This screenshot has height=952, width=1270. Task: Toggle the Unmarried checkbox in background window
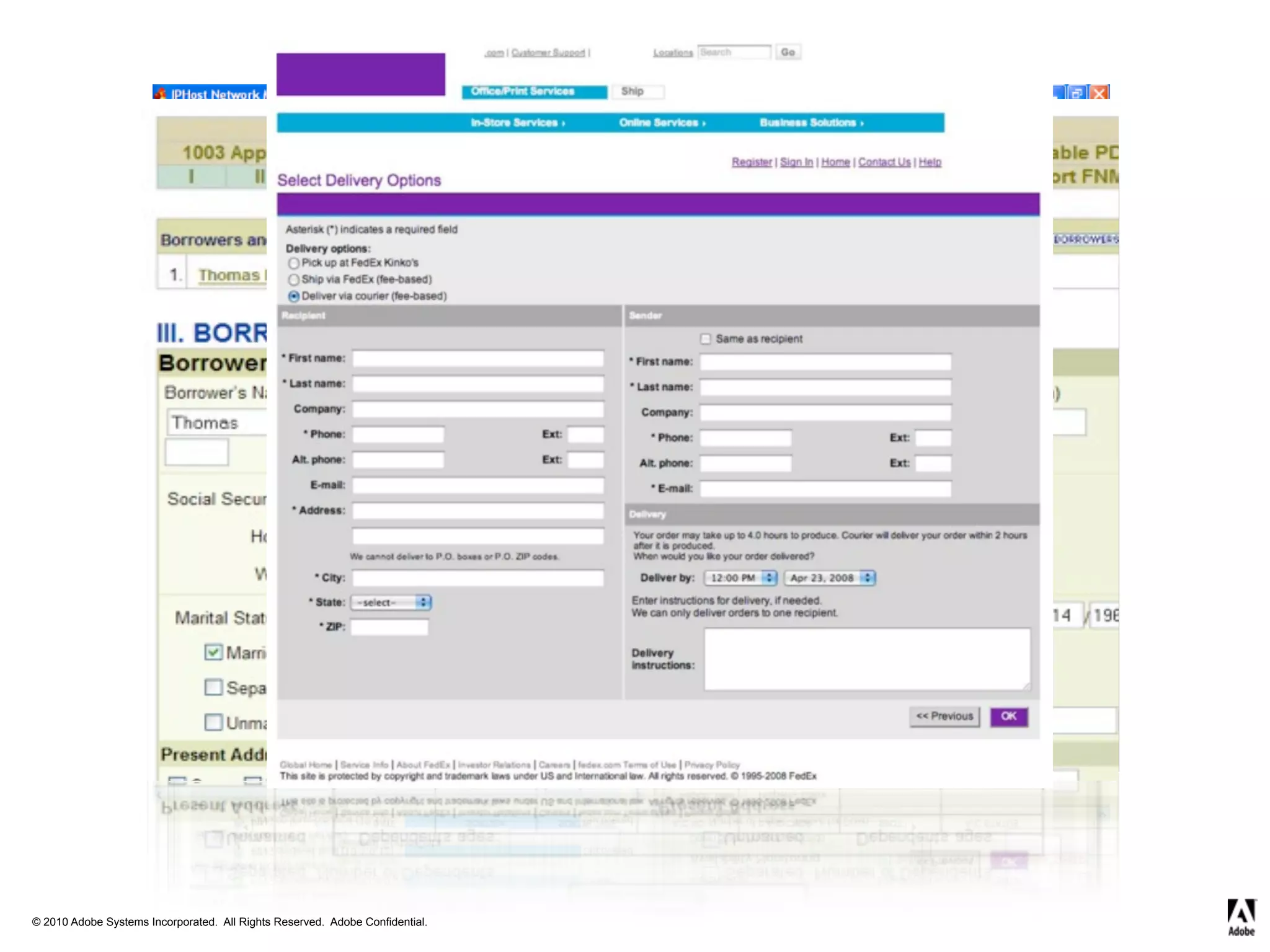[x=213, y=723]
